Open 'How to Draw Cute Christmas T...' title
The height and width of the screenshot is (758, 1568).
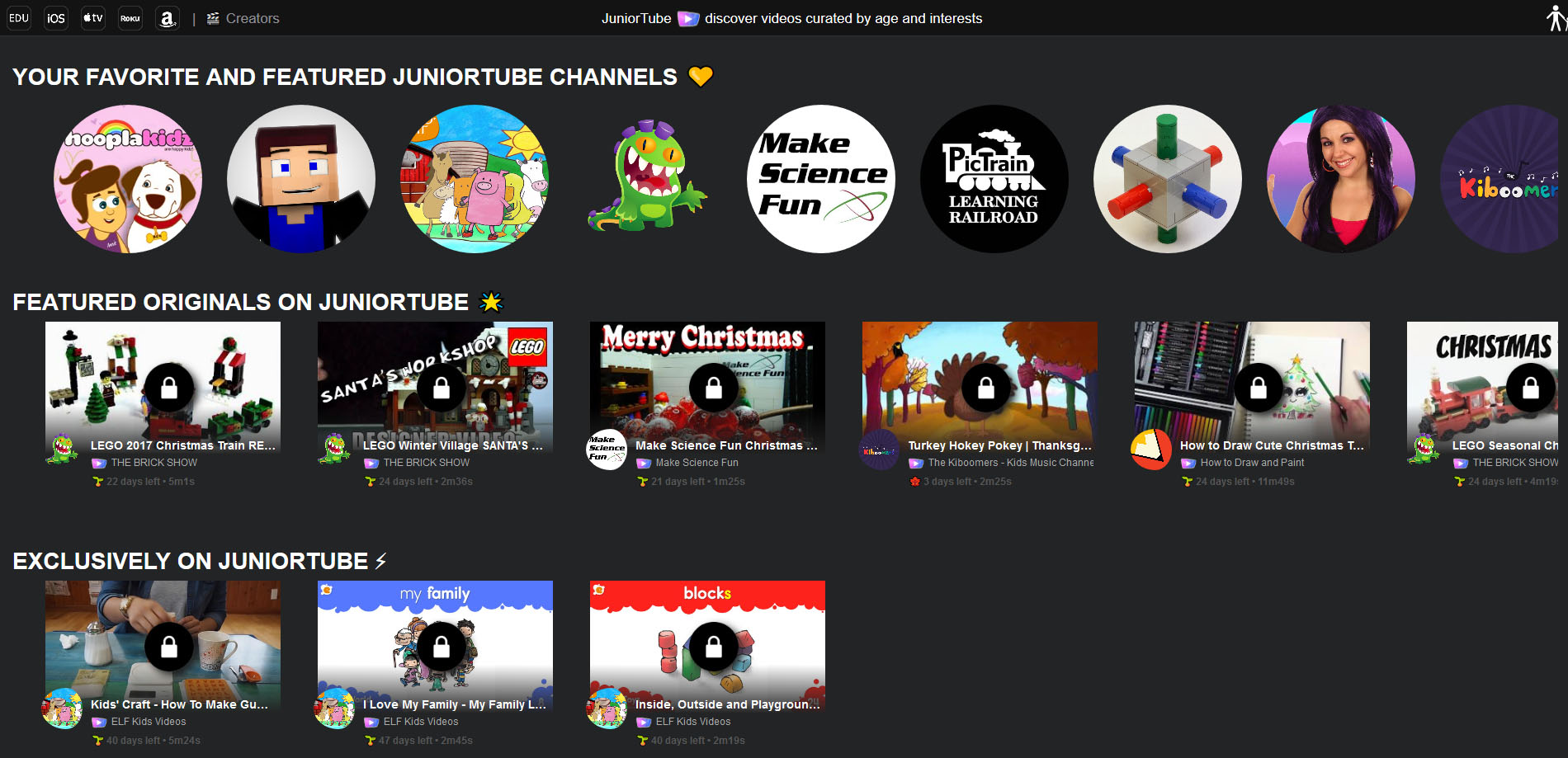[1272, 445]
